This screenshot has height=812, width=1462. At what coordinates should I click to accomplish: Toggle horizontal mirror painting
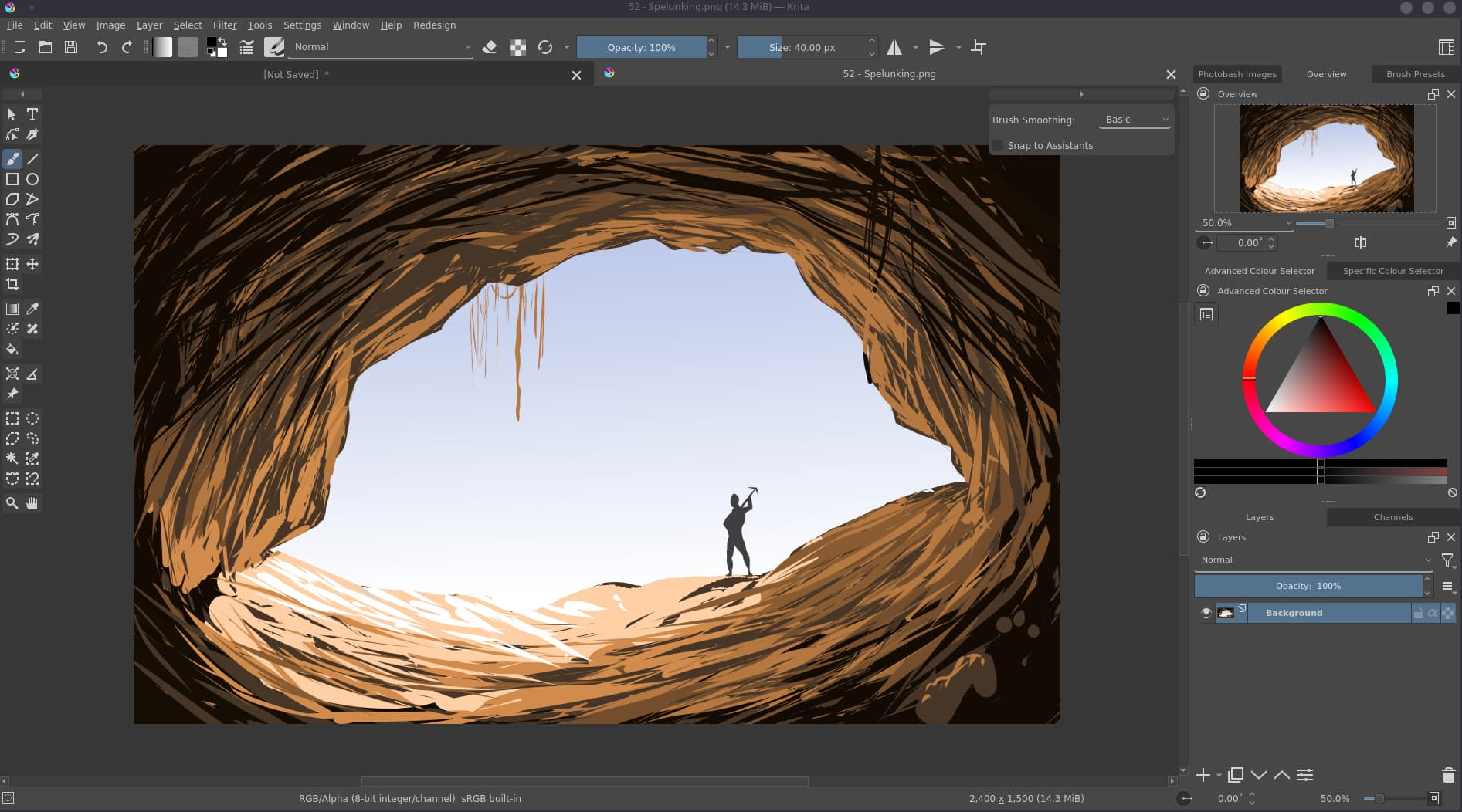894,47
